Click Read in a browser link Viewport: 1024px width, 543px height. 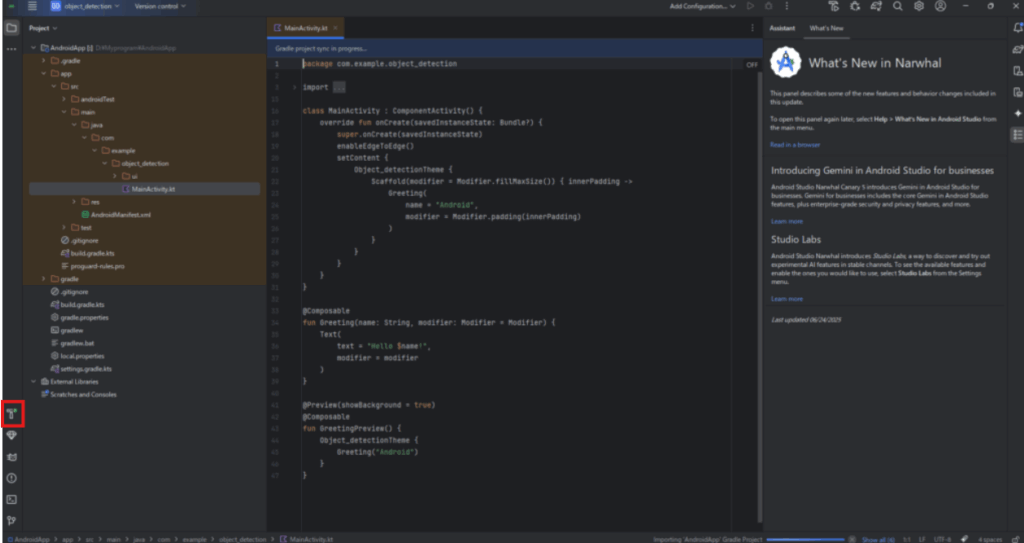(795, 144)
